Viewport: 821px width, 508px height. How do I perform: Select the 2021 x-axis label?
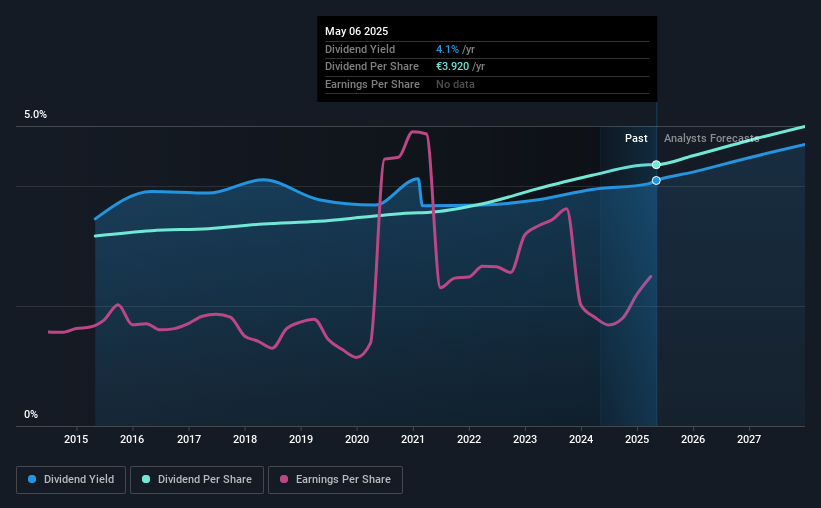click(x=413, y=439)
